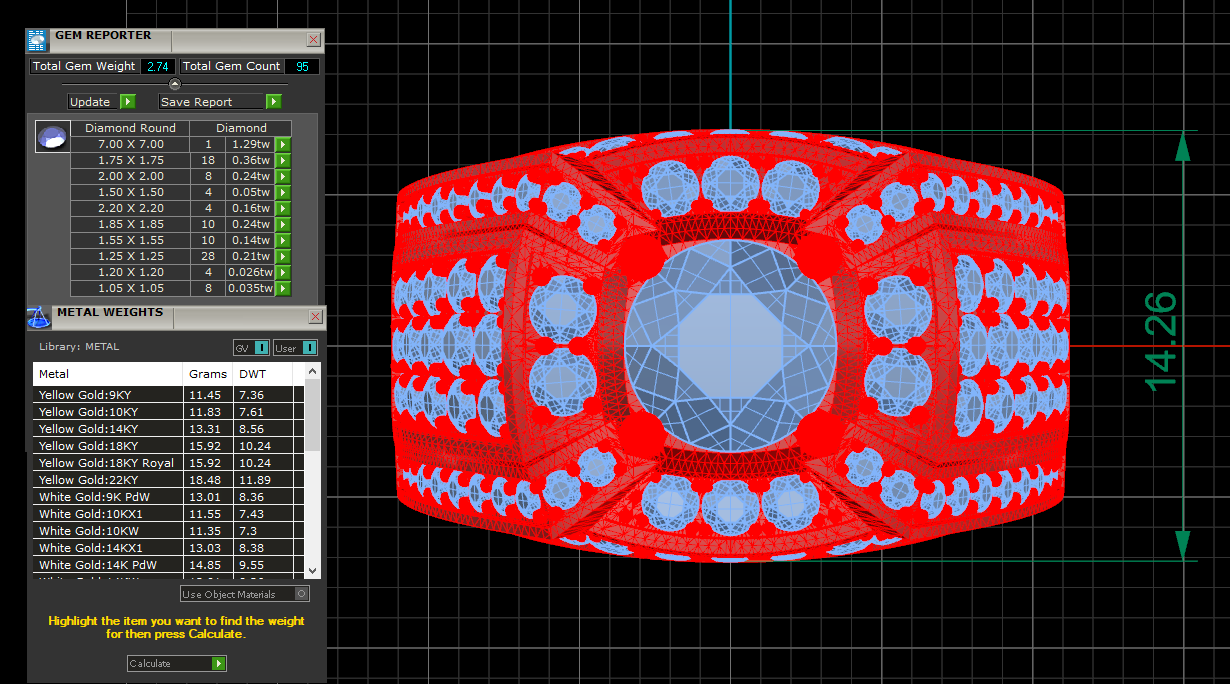Viewport: 1230px width, 684px height.
Task: Click the Metal Weights scale icon
Action: pos(37,317)
